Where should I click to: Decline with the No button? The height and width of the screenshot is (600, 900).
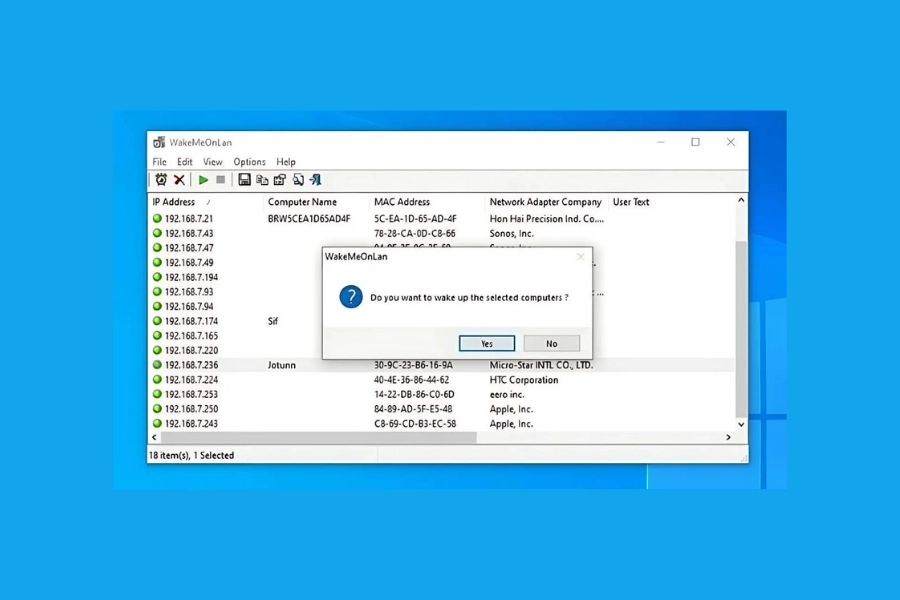coord(552,343)
